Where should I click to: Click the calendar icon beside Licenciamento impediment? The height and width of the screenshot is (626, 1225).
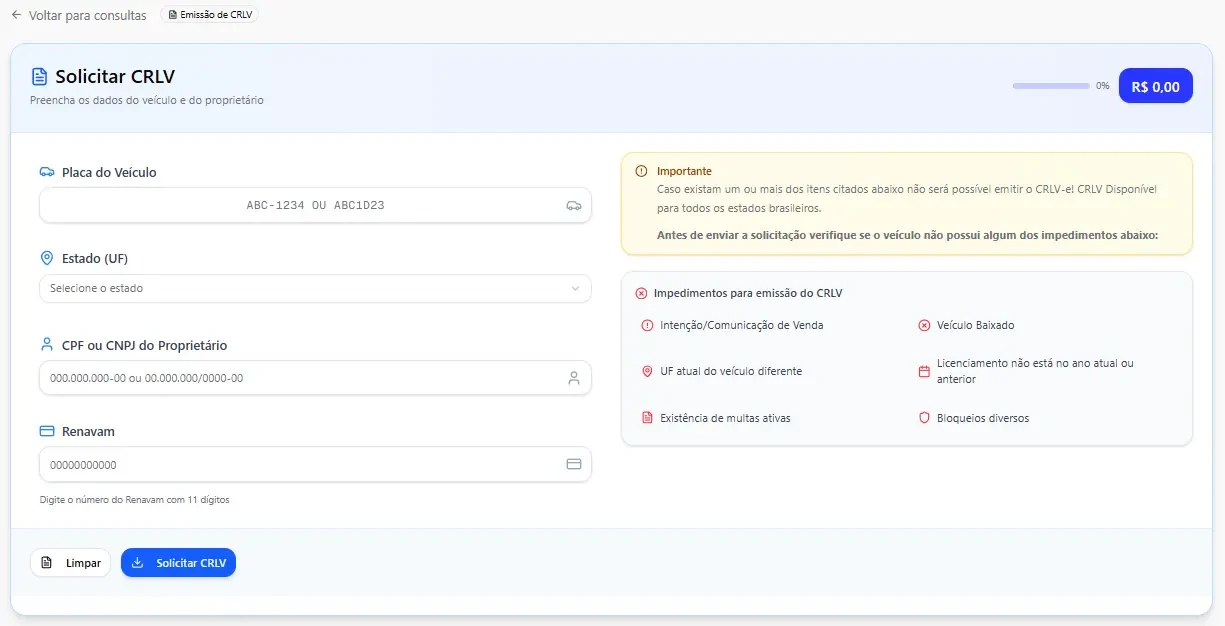[923, 371]
